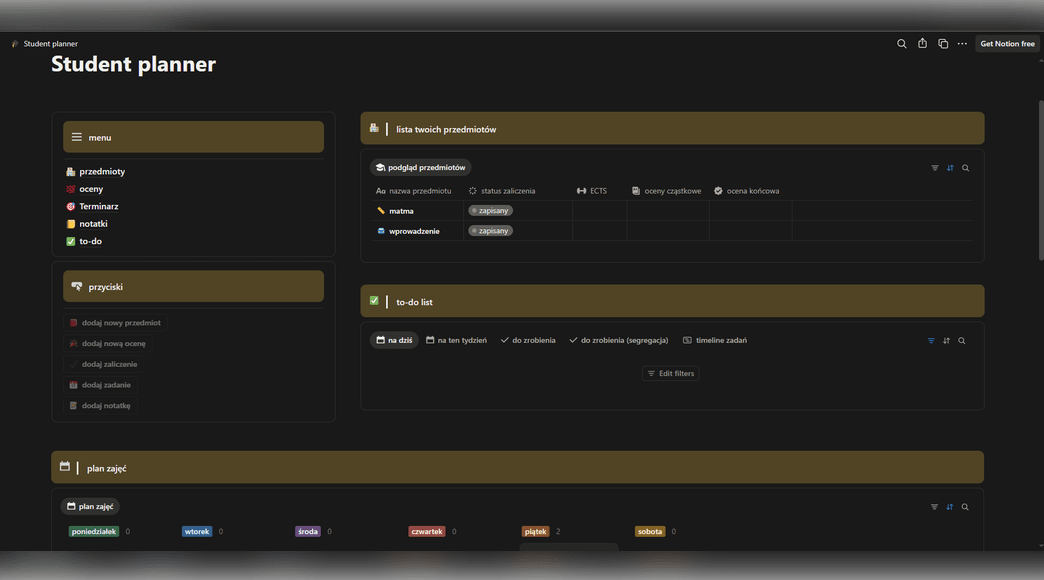Click sort icon in przedmioty list
This screenshot has height=580, width=1044.
[950, 168]
